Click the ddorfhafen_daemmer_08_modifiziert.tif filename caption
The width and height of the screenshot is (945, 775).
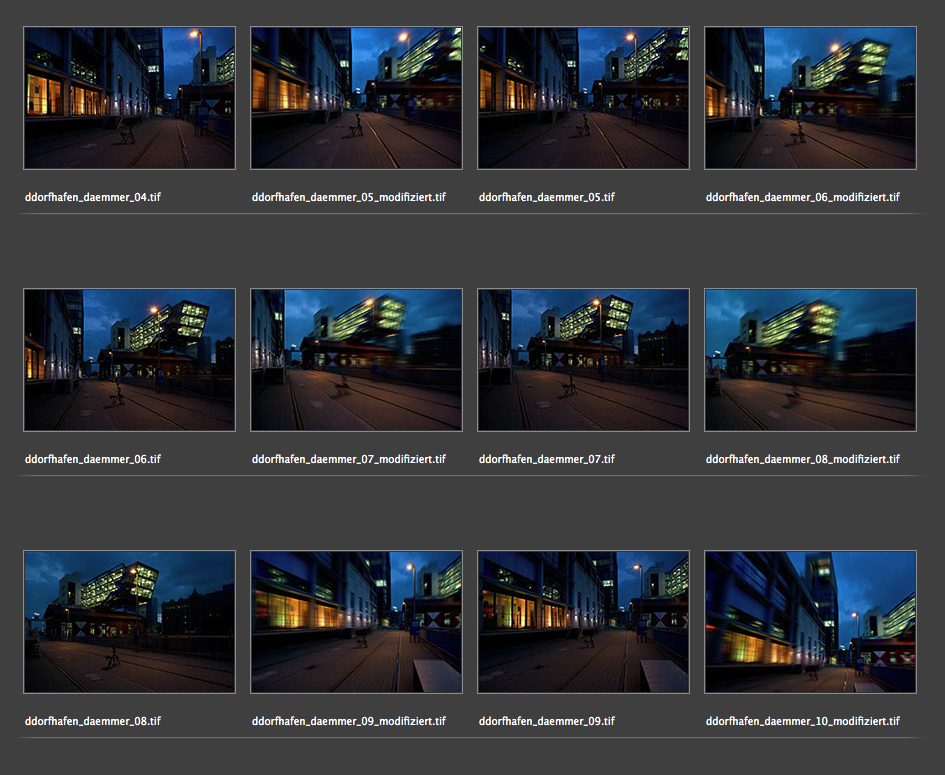802,459
